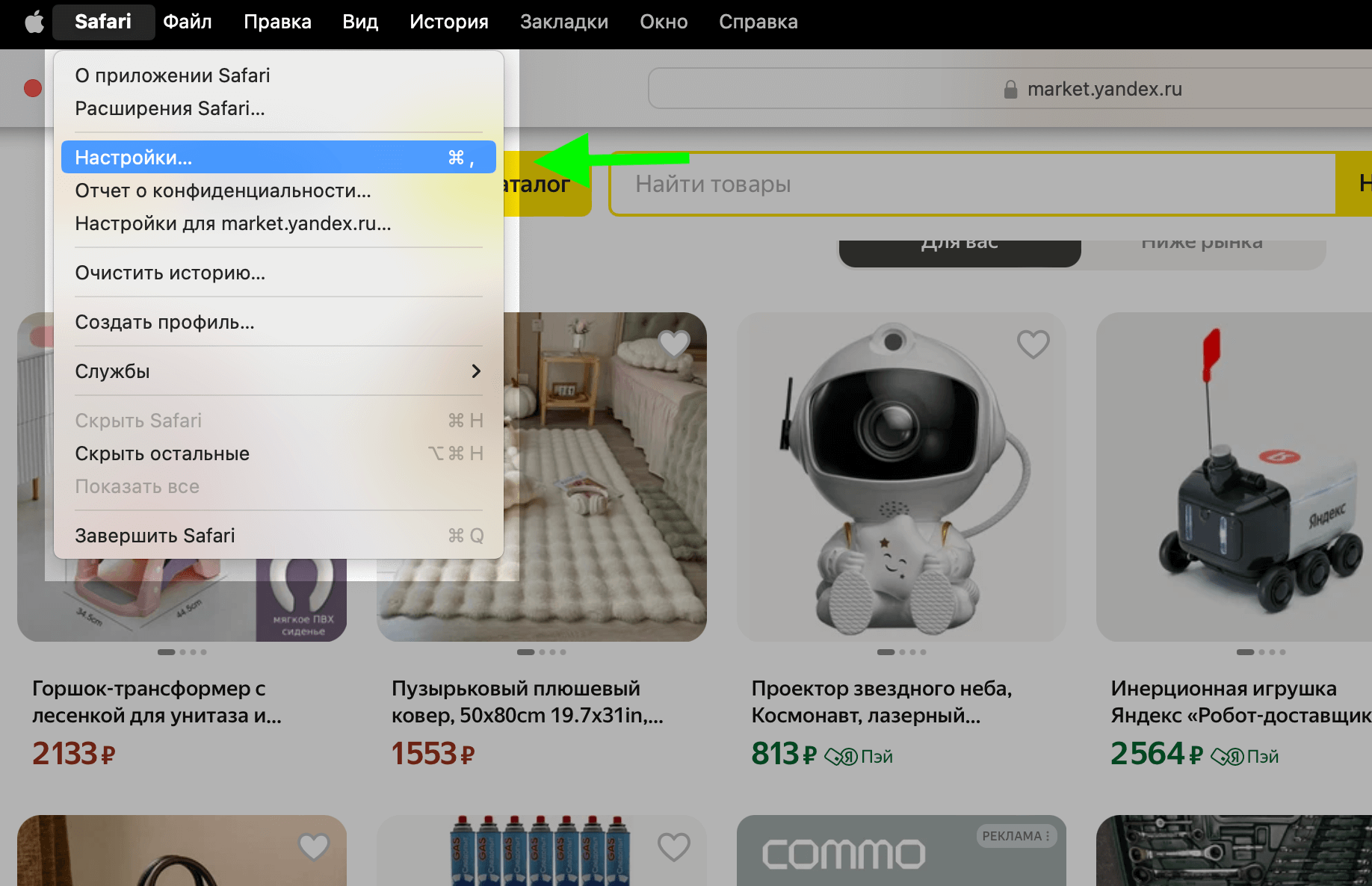Open Отчет о конфиденциальности…
Image resolution: width=1372 pixels, height=886 pixels.
click(278, 190)
